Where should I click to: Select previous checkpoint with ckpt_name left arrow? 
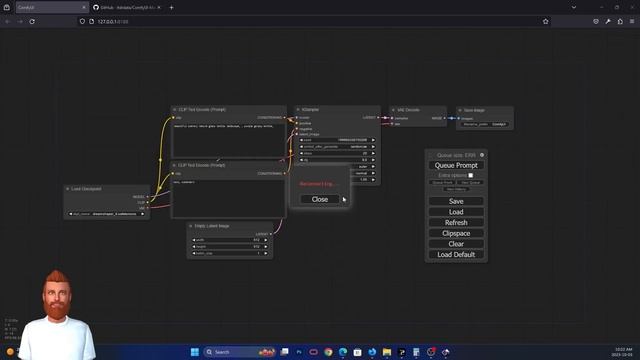pyautogui.click(x=70, y=214)
